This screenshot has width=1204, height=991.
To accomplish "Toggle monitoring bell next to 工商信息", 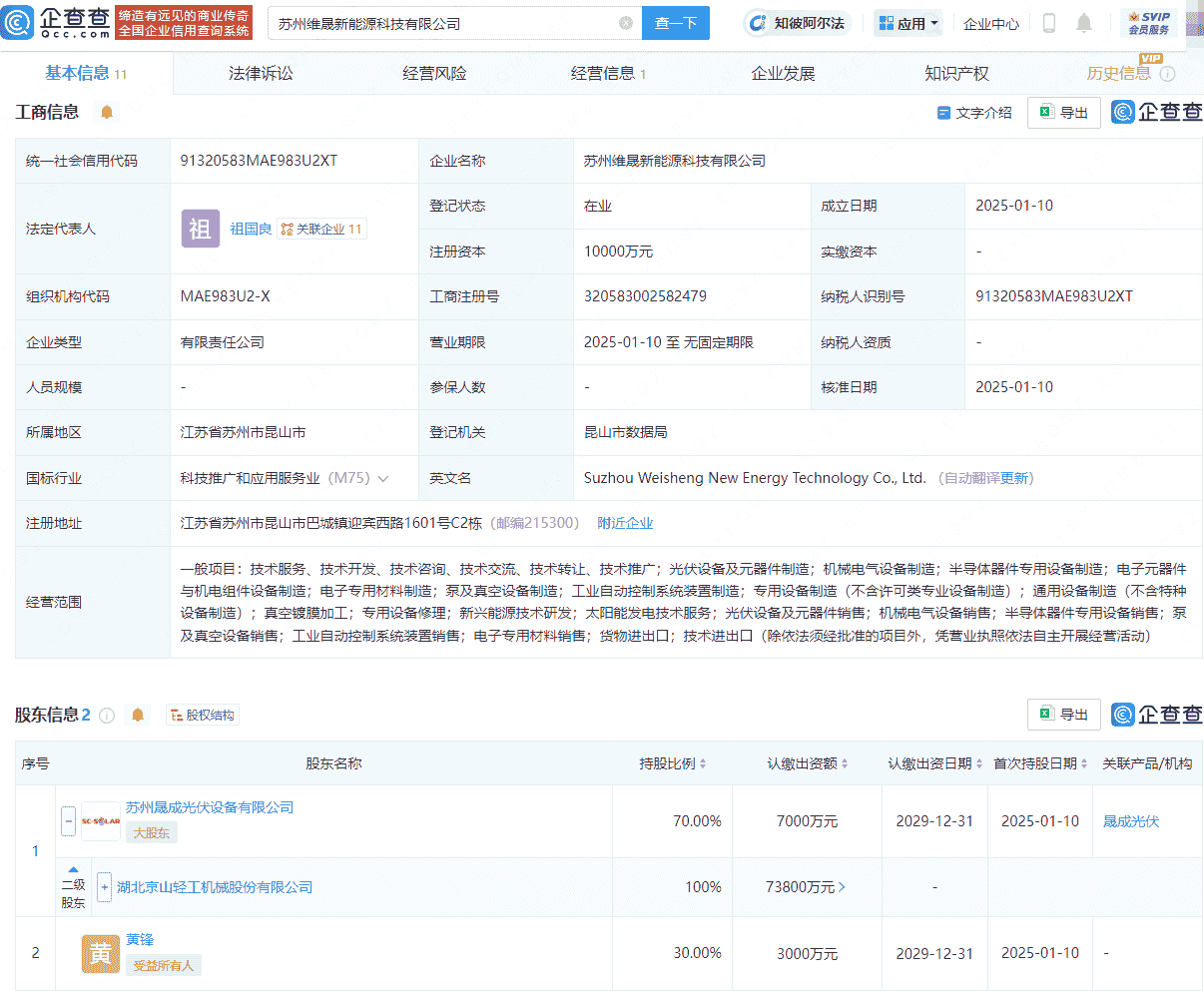I will coord(109,113).
